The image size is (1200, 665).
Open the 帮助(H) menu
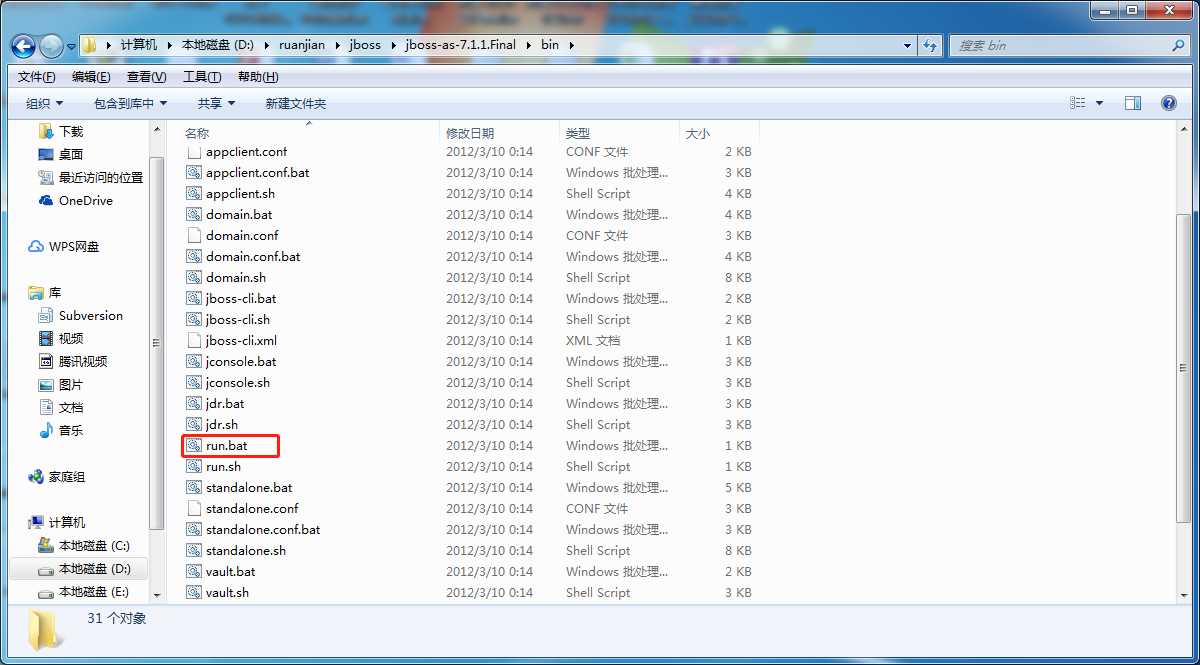pos(258,77)
